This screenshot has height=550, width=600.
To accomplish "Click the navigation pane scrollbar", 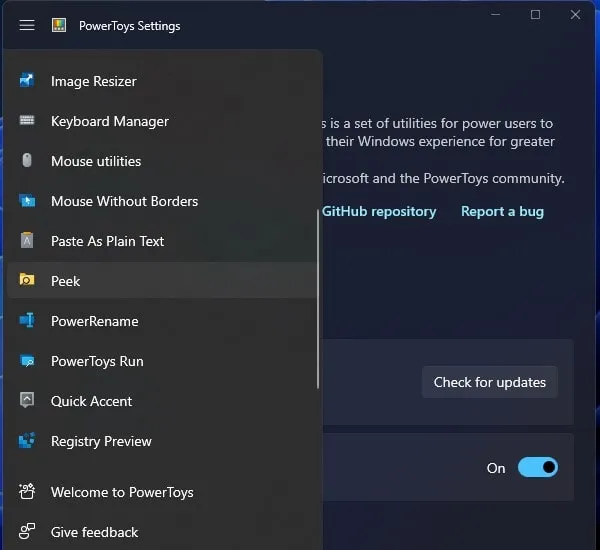I will coord(318,299).
